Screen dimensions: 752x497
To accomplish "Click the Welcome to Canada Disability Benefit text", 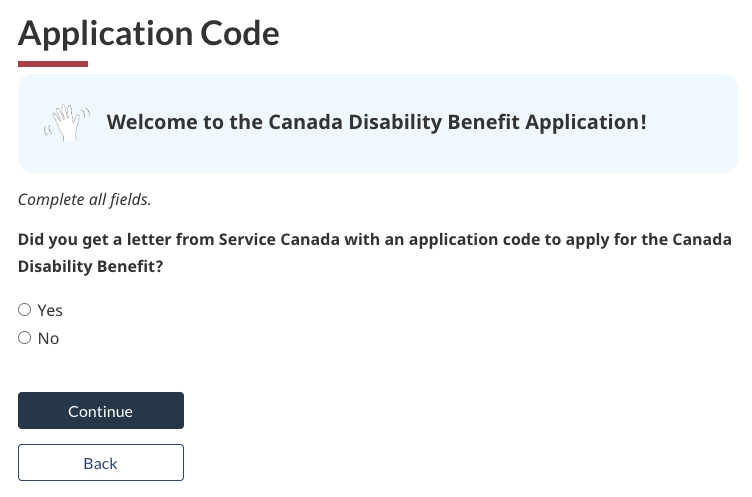I will pyautogui.click(x=376, y=122).
